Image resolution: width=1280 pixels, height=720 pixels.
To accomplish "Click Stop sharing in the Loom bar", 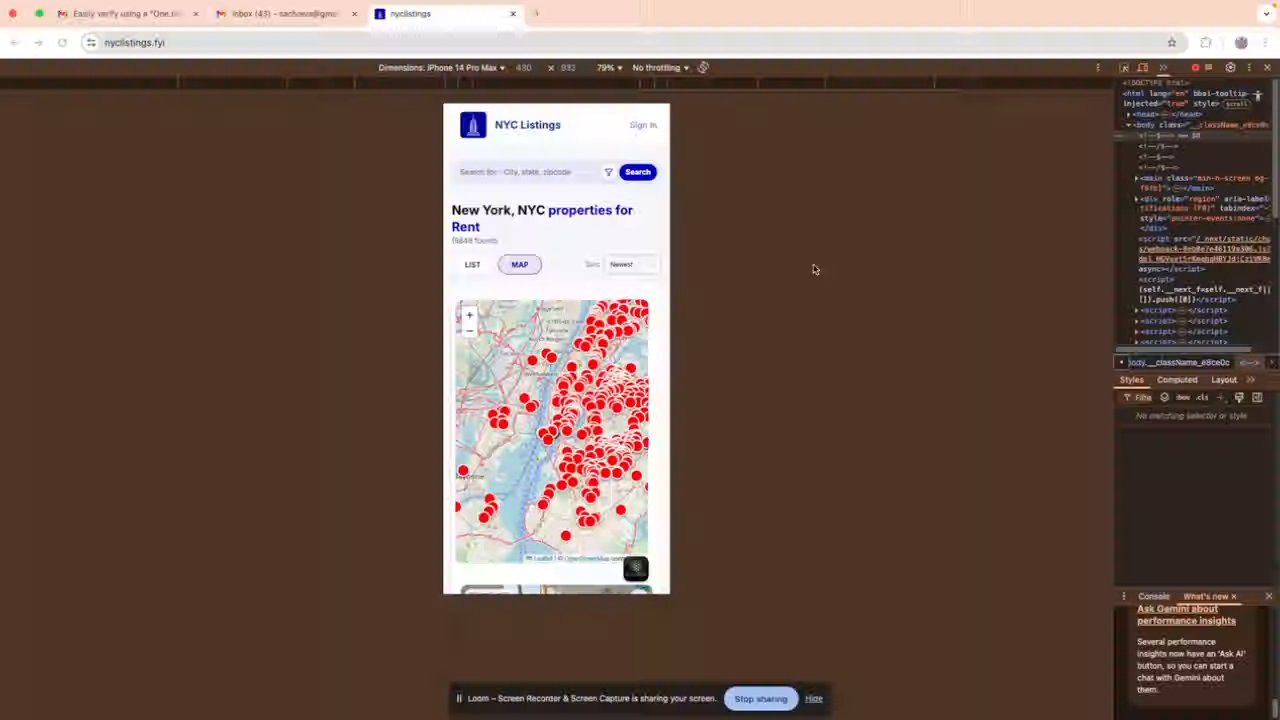I will 761,699.
